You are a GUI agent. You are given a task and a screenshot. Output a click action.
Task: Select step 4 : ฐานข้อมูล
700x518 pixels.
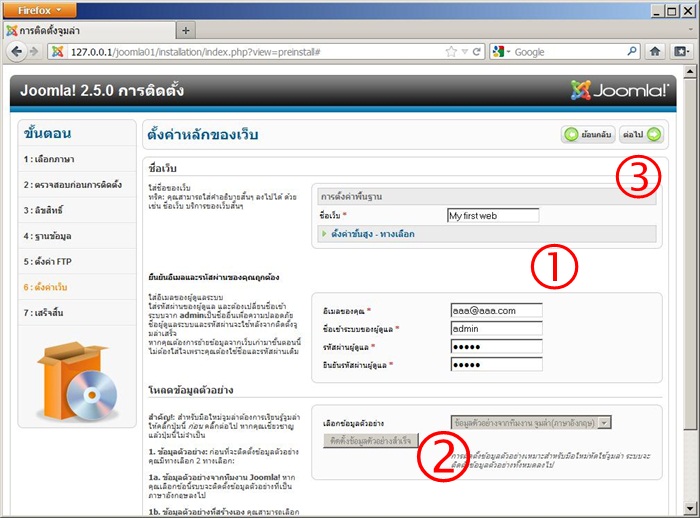tap(77, 236)
